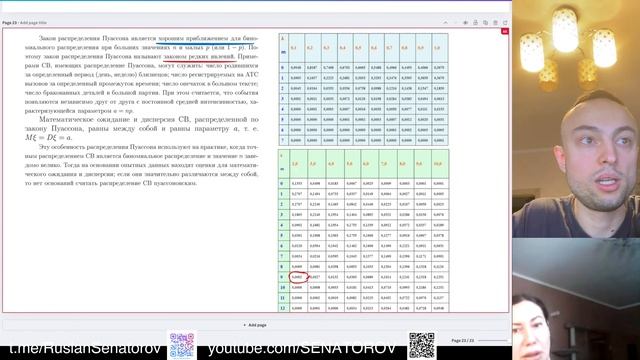
Task: Click row header '12' in the green table
Action: click(x=282, y=308)
